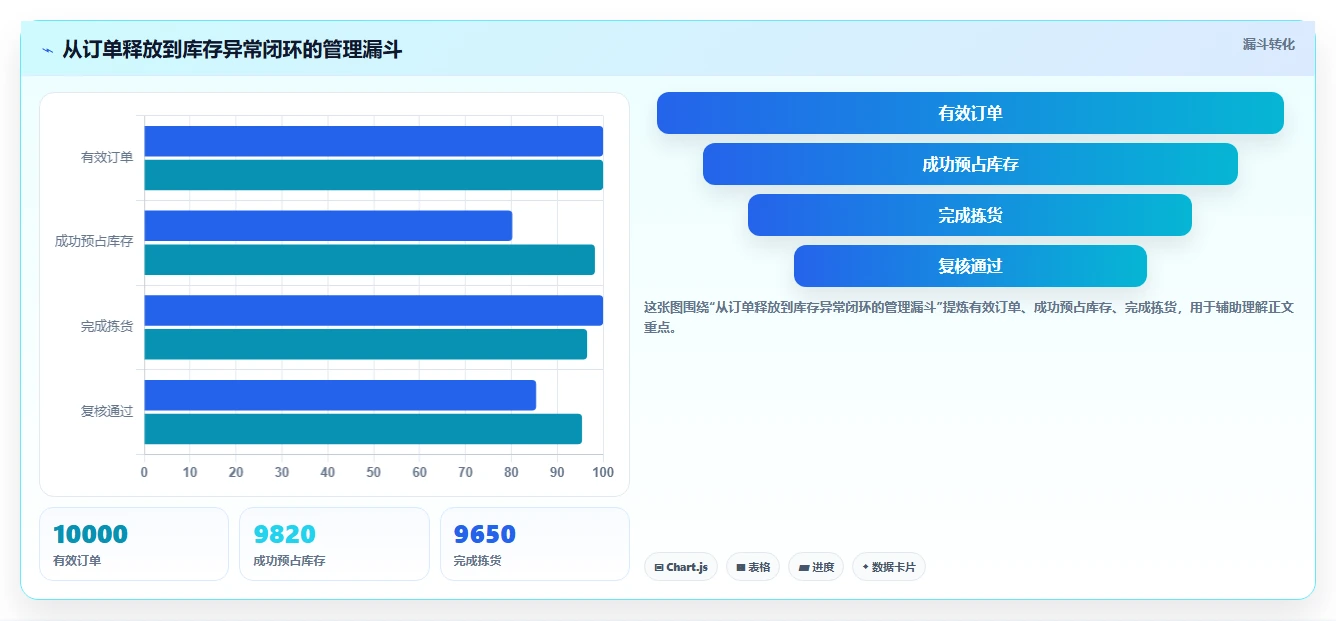
Task: Click the blue bar for 有效订单
Action: point(374,141)
